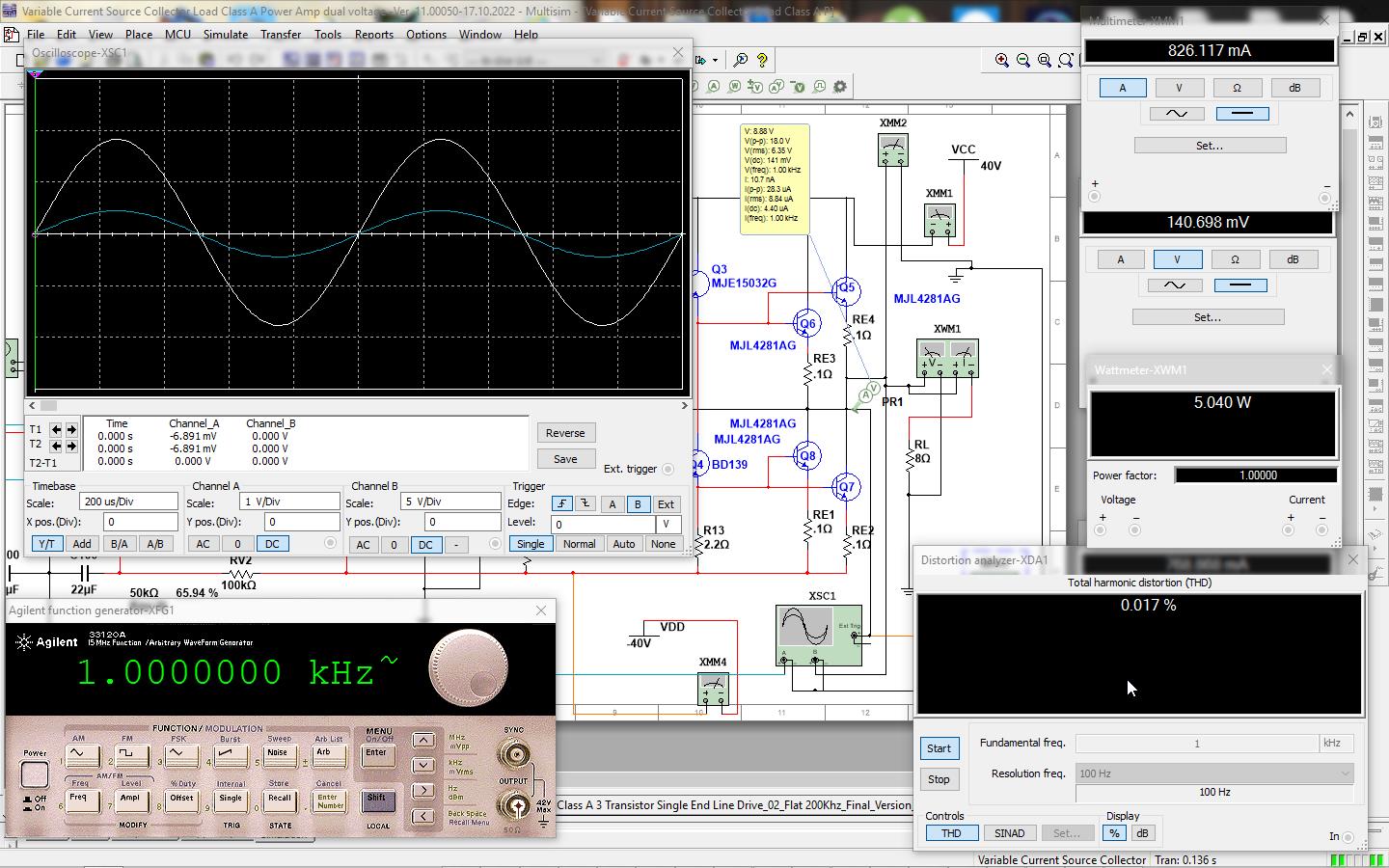This screenshot has height=868, width=1389.
Task: Toggle the Y/T timebase mode button
Action: coord(46,543)
